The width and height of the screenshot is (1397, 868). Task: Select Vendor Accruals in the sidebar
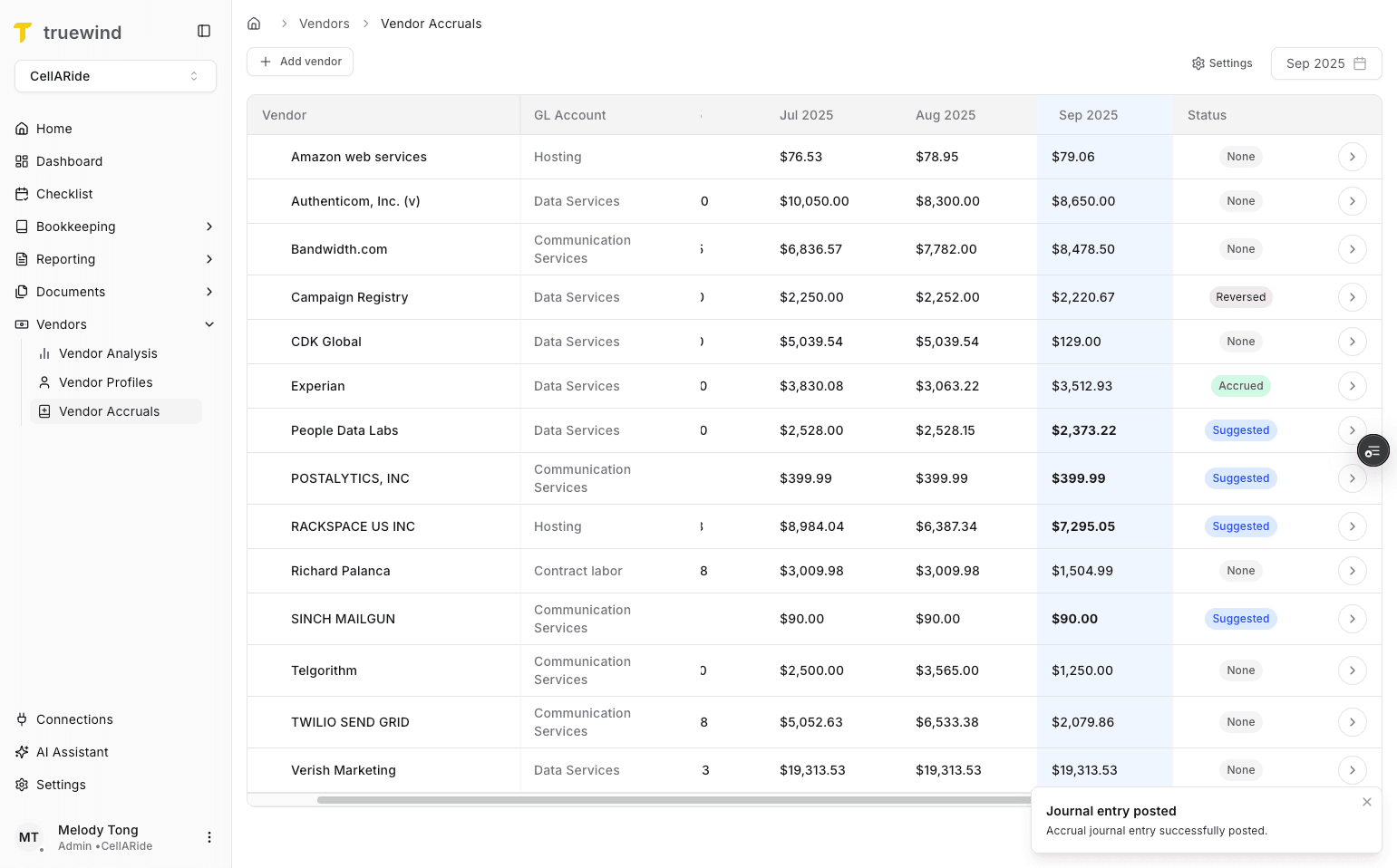coord(116,411)
